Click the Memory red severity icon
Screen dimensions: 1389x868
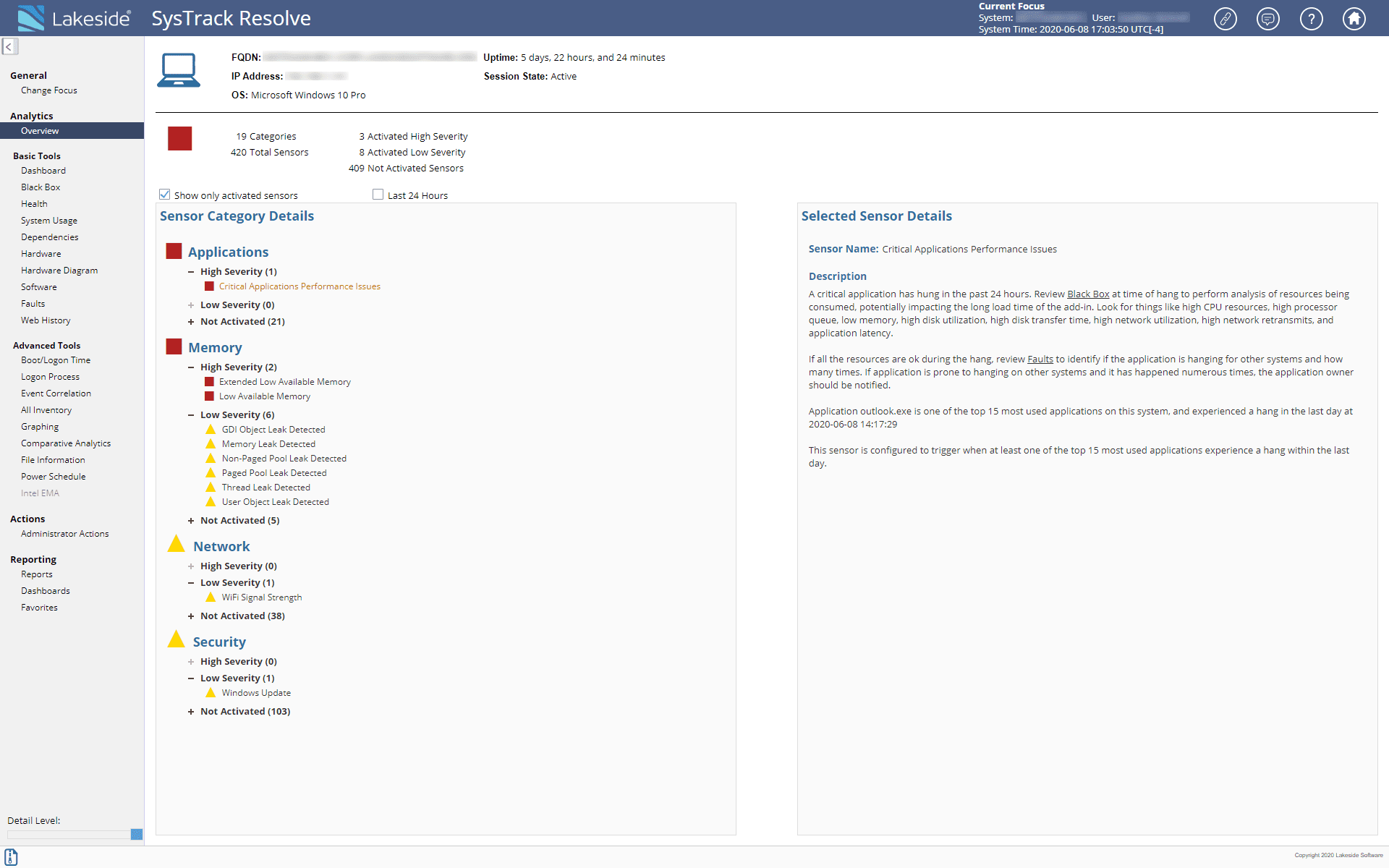[174, 346]
